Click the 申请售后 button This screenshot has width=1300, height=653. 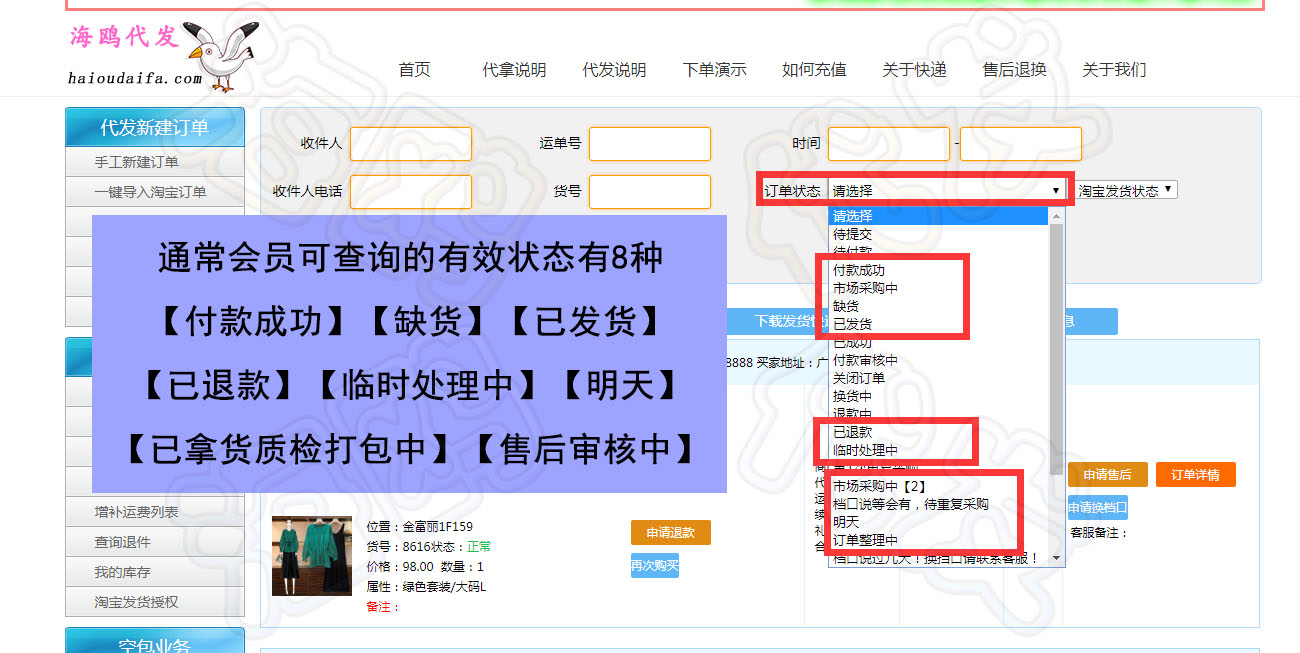(x=1106, y=475)
